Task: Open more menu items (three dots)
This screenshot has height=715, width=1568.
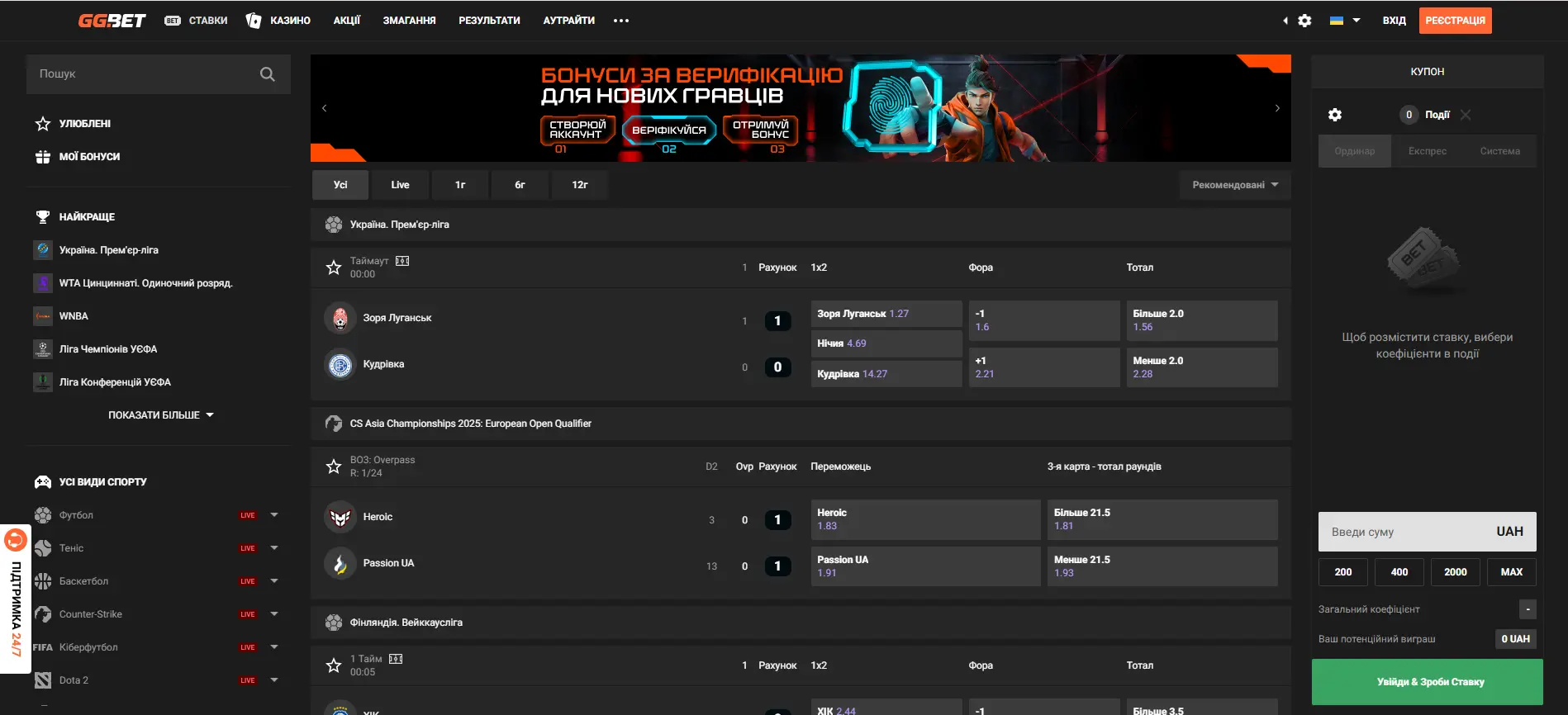Action: [x=621, y=21]
